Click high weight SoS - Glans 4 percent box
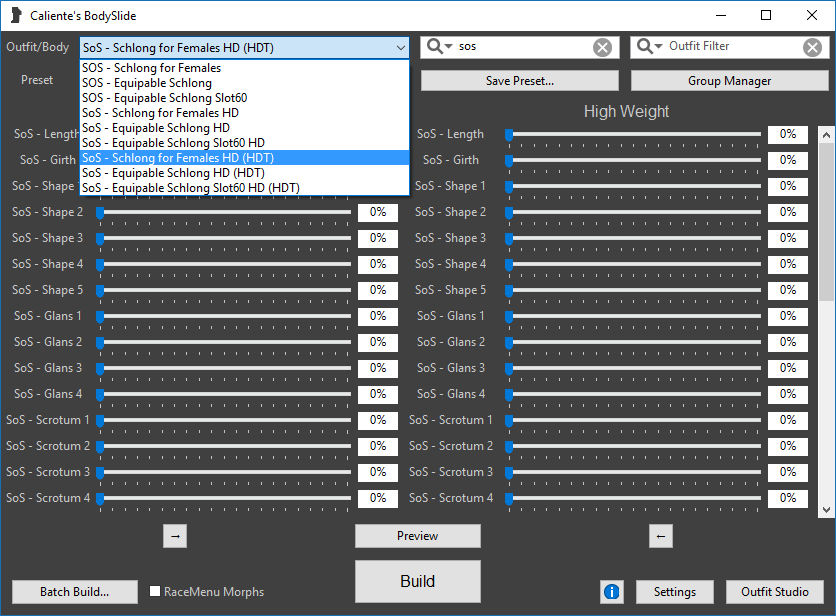836x616 pixels. tap(787, 394)
